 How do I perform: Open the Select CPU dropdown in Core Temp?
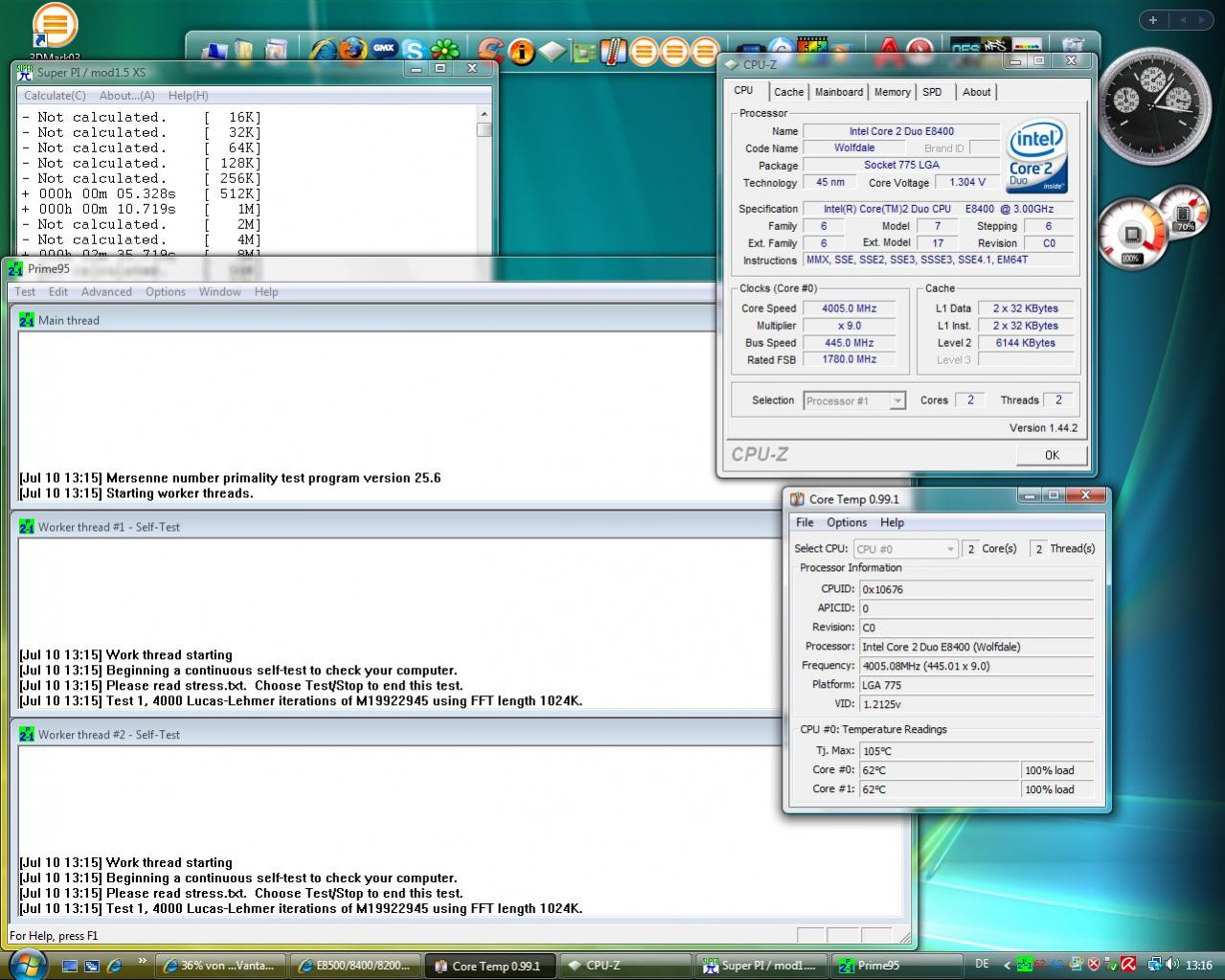905,549
